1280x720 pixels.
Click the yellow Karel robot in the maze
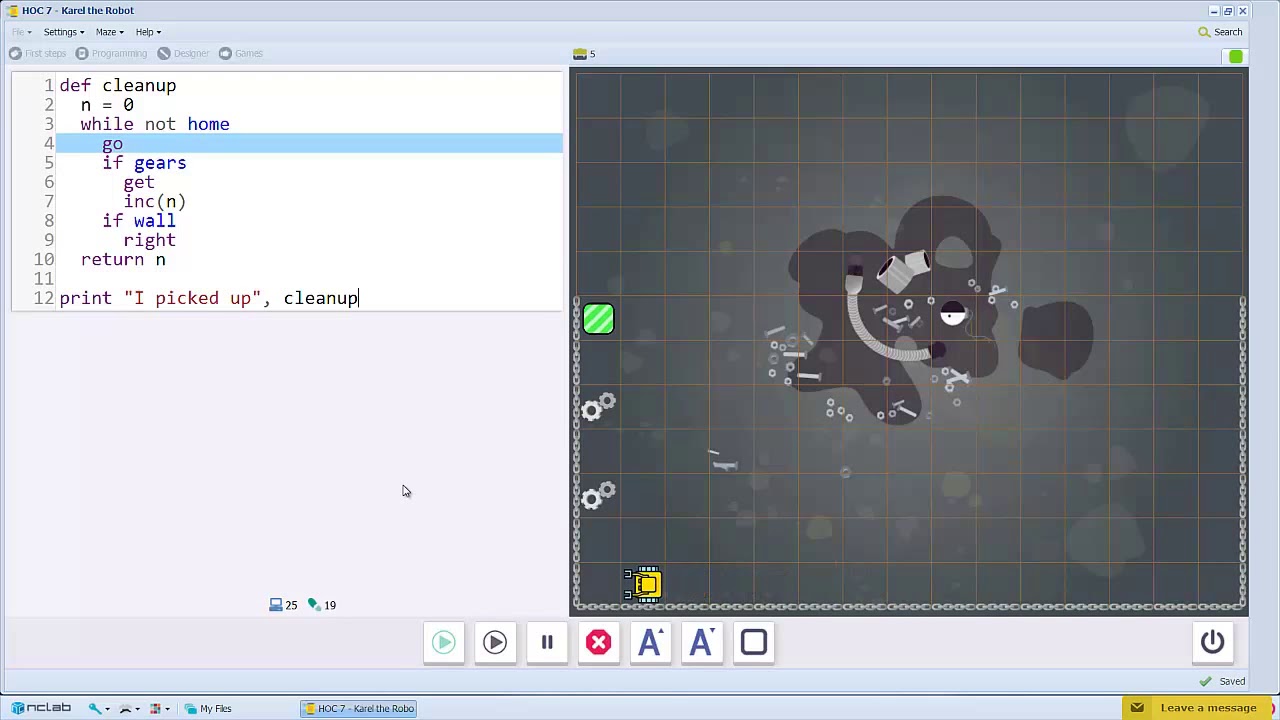click(643, 583)
